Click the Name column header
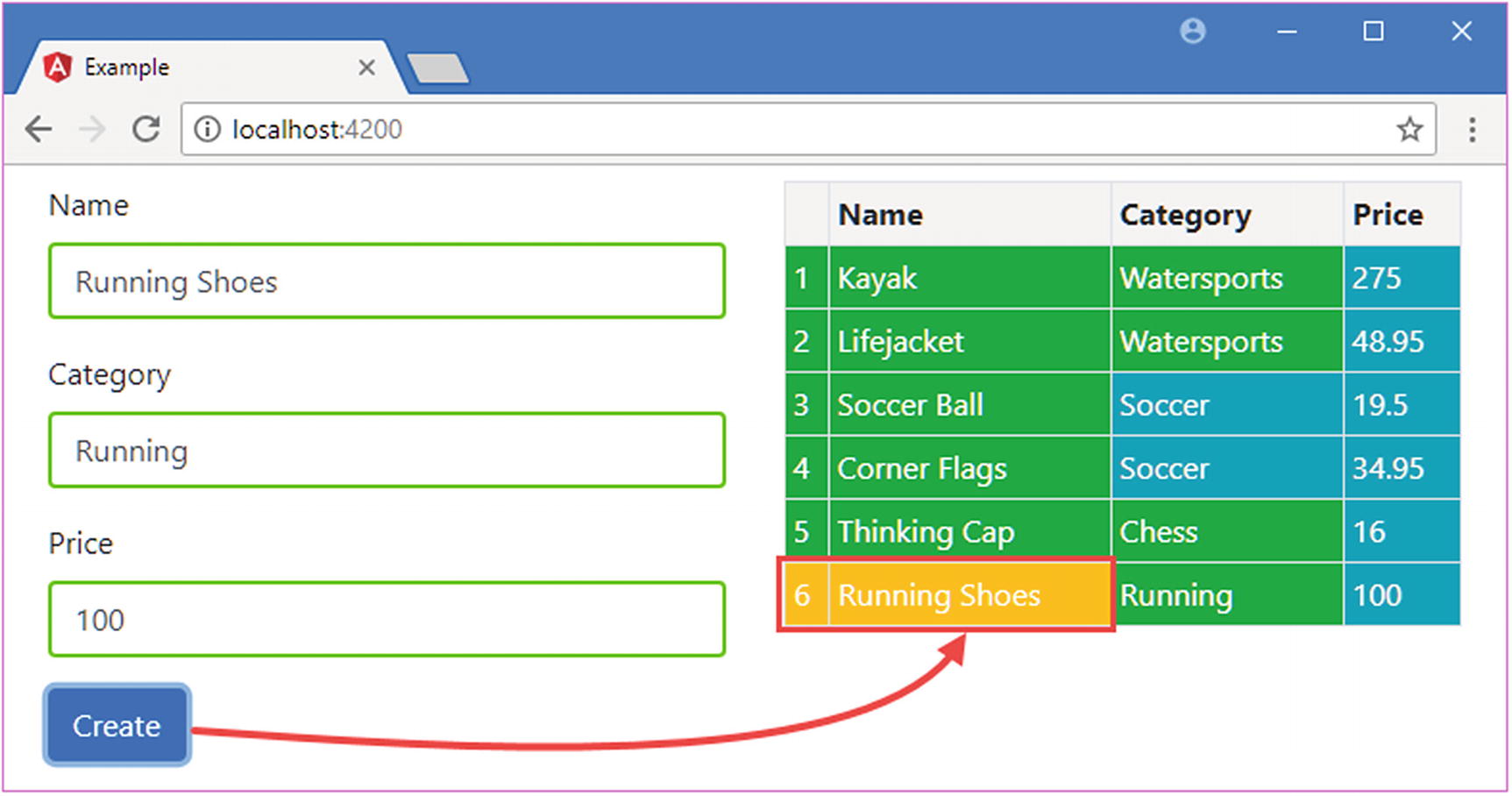 click(970, 215)
